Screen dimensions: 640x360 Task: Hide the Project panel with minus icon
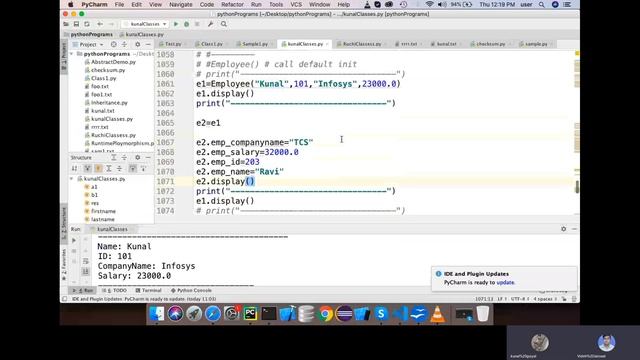tap(148, 44)
